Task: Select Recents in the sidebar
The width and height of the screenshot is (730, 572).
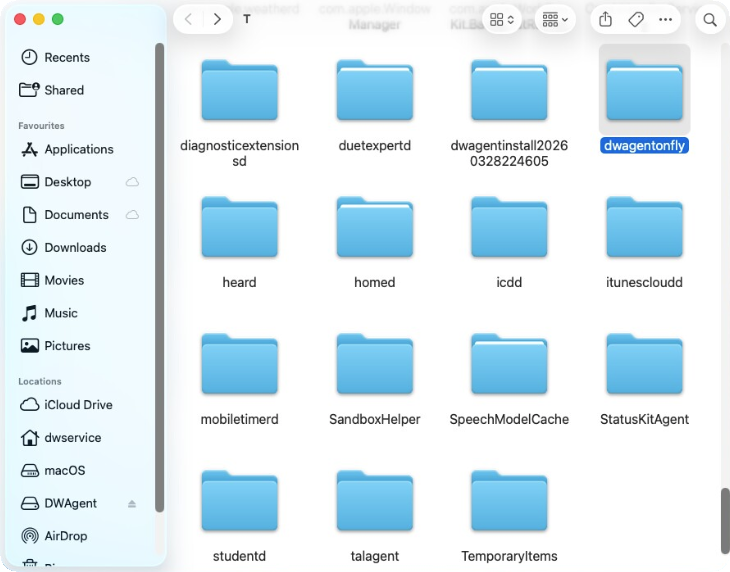Action: point(67,58)
